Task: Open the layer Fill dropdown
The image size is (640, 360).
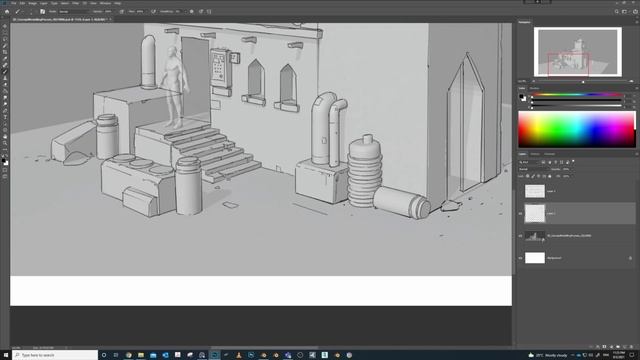Action: click(x=567, y=176)
